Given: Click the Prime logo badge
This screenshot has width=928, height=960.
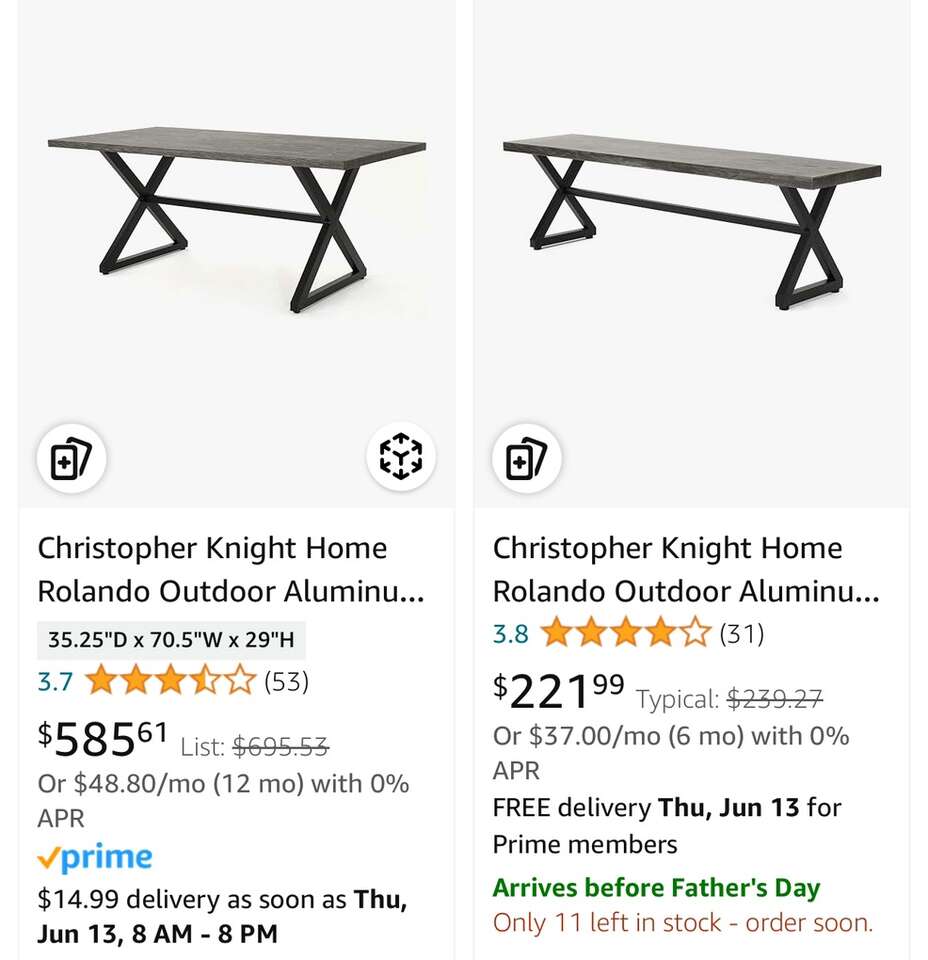Looking at the screenshot, I should pyautogui.click(x=95, y=858).
